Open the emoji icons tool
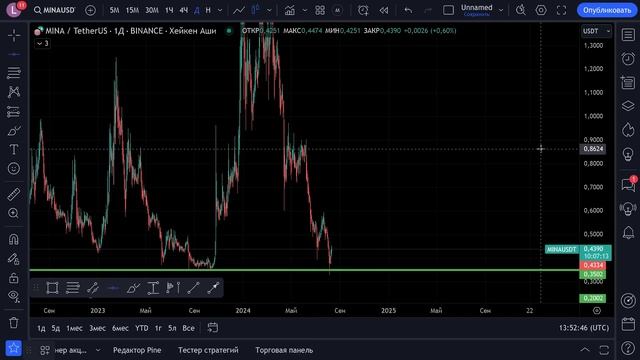The image size is (640, 360). tap(14, 169)
